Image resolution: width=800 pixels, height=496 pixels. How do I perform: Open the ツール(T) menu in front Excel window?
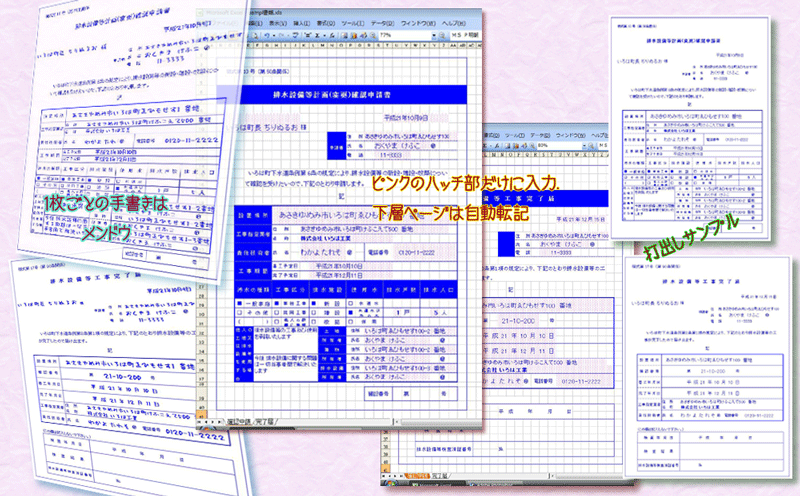point(353,23)
